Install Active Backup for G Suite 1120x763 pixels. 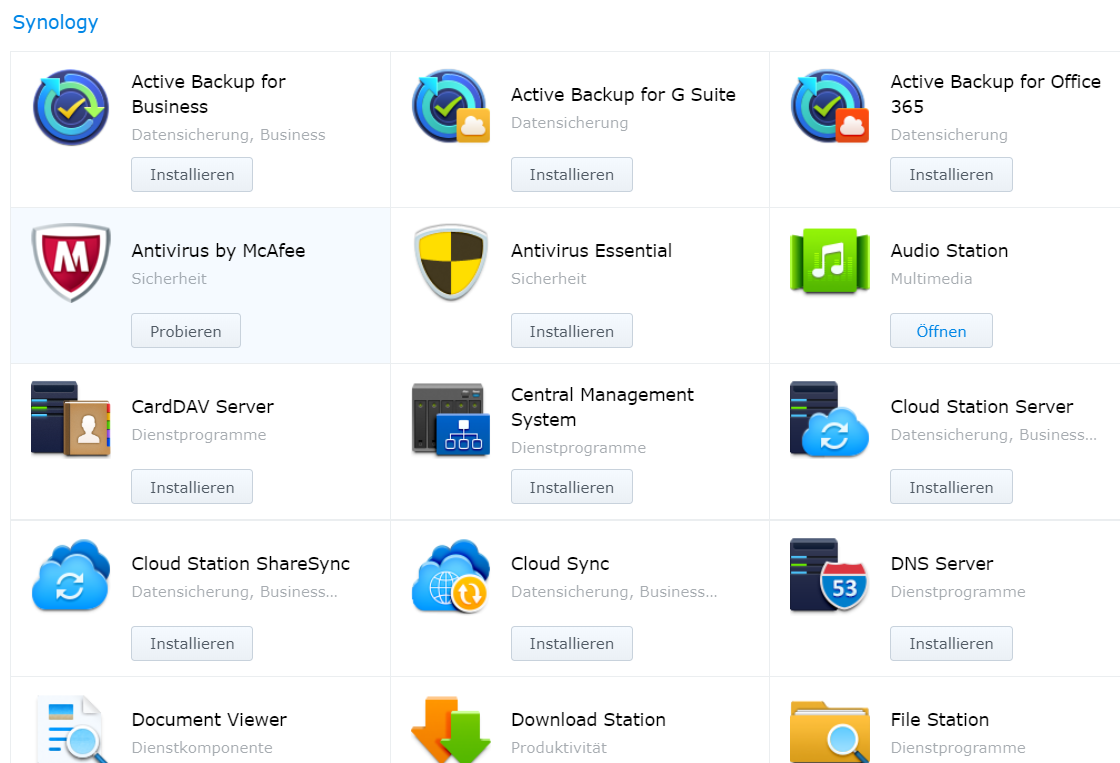tap(571, 174)
